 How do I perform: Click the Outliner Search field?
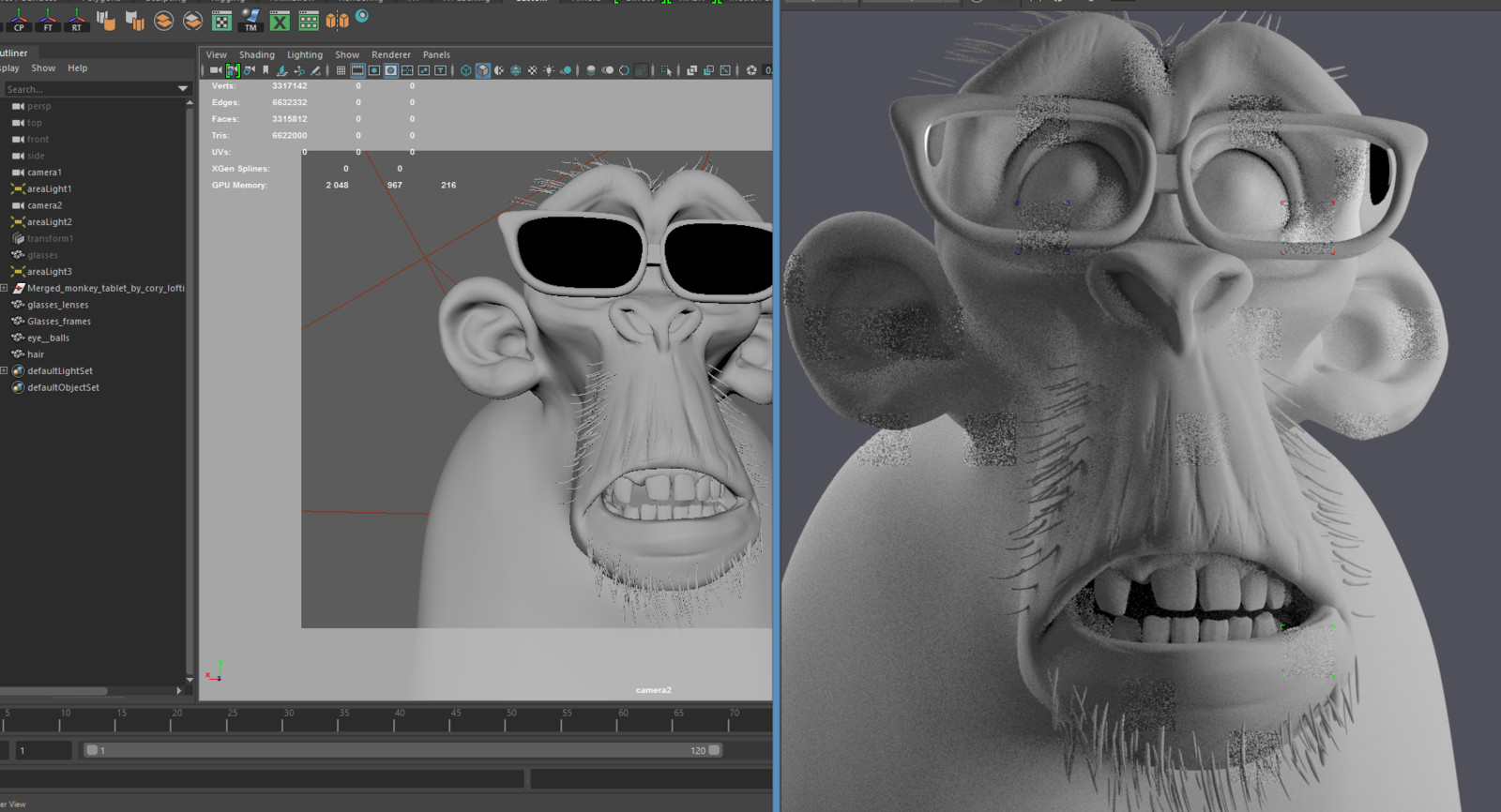point(89,89)
